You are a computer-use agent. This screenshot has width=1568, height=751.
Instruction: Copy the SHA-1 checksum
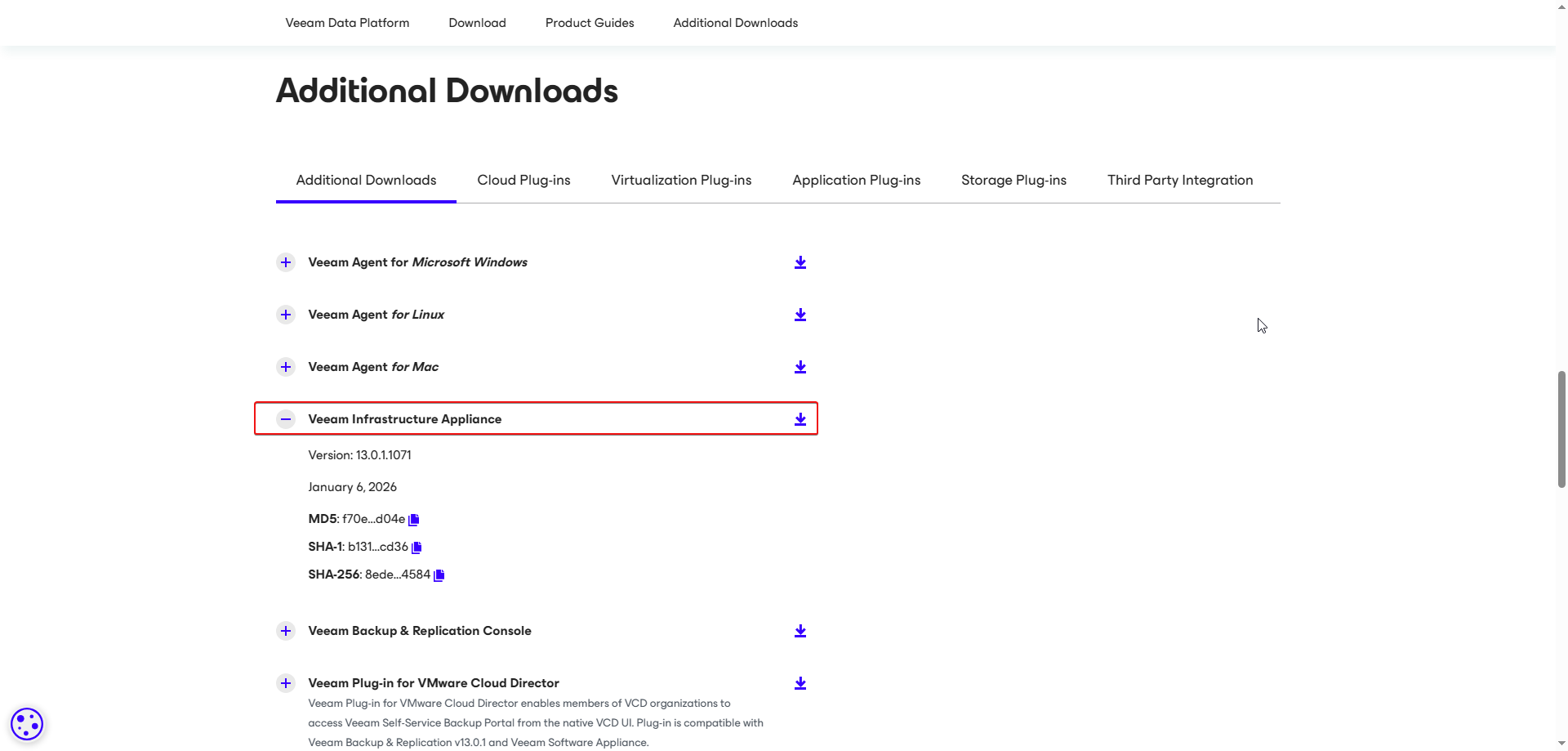(416, 548)
